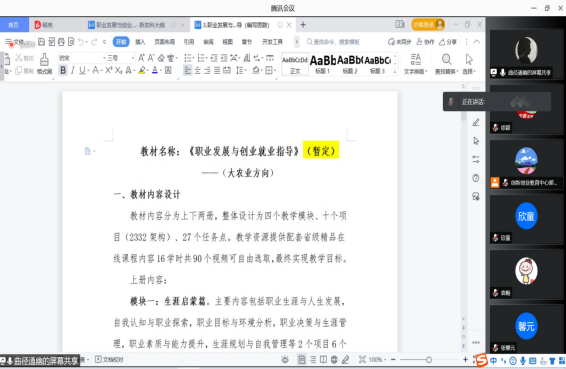Switch to the 插入 (Insert) ribbon tab
Viewport: 566px width, 369px height.
coord(140,42)
